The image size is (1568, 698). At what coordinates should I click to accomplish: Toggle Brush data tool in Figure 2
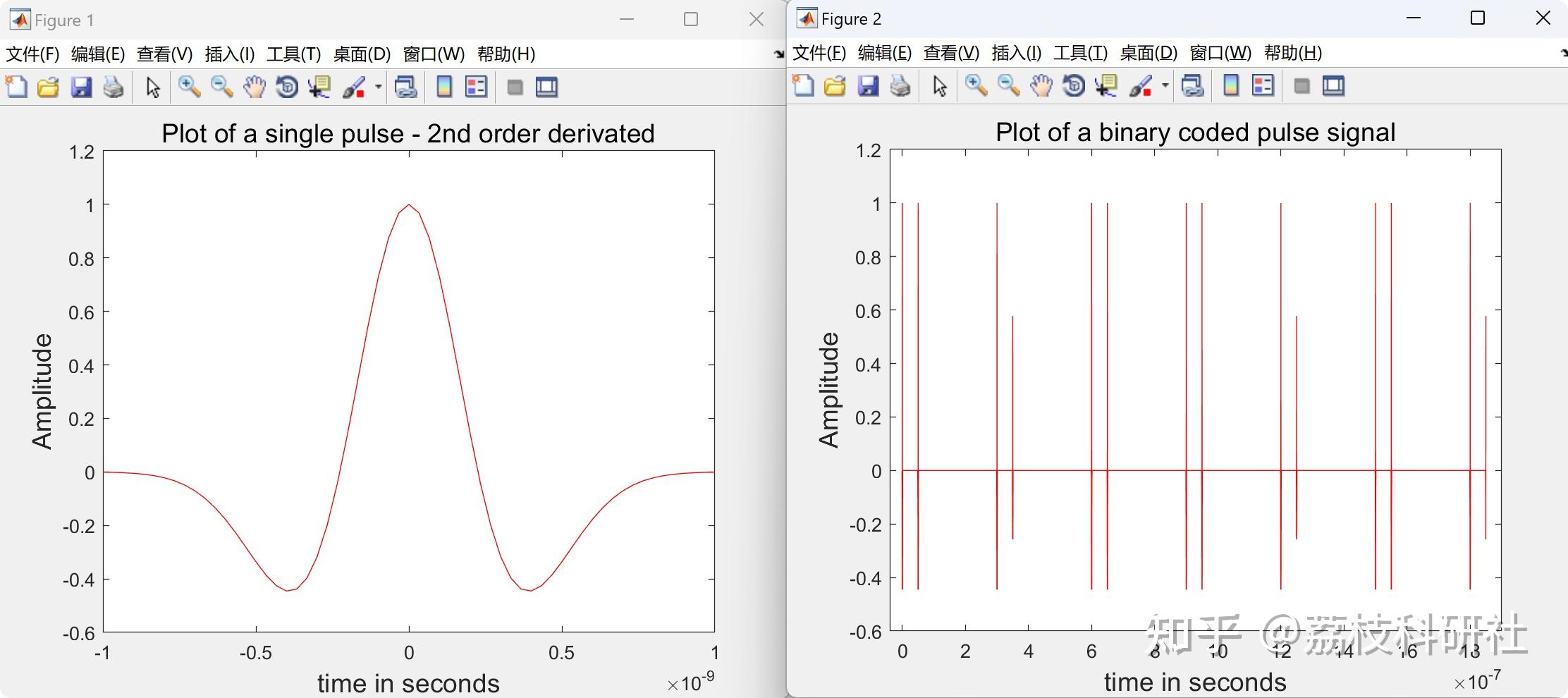pos(1141,85)
